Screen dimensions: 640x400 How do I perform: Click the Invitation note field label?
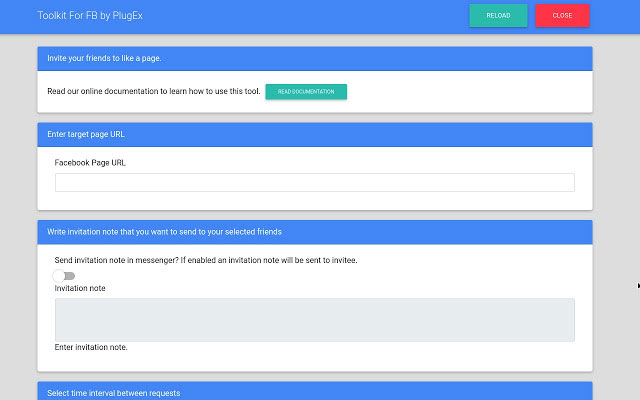(80, 288)
